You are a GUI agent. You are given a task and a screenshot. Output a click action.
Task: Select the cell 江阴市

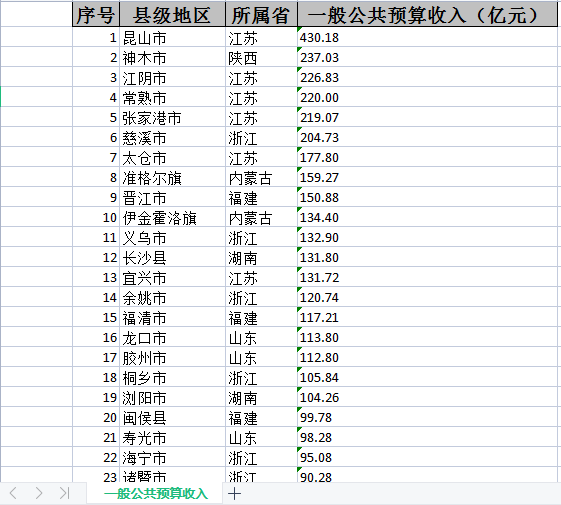tap(172, 77)
